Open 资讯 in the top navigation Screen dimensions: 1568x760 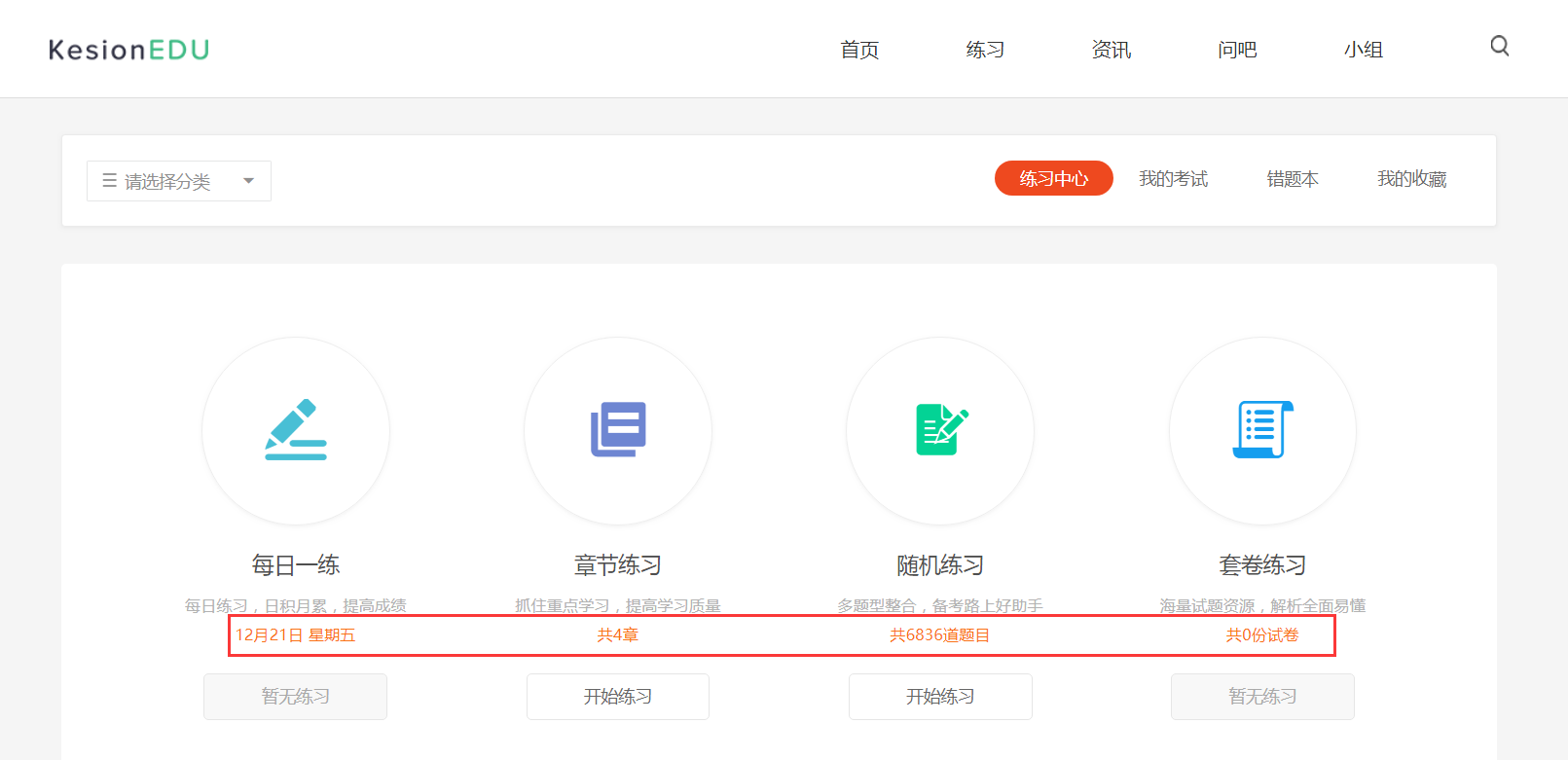(x=1112, y=50)
